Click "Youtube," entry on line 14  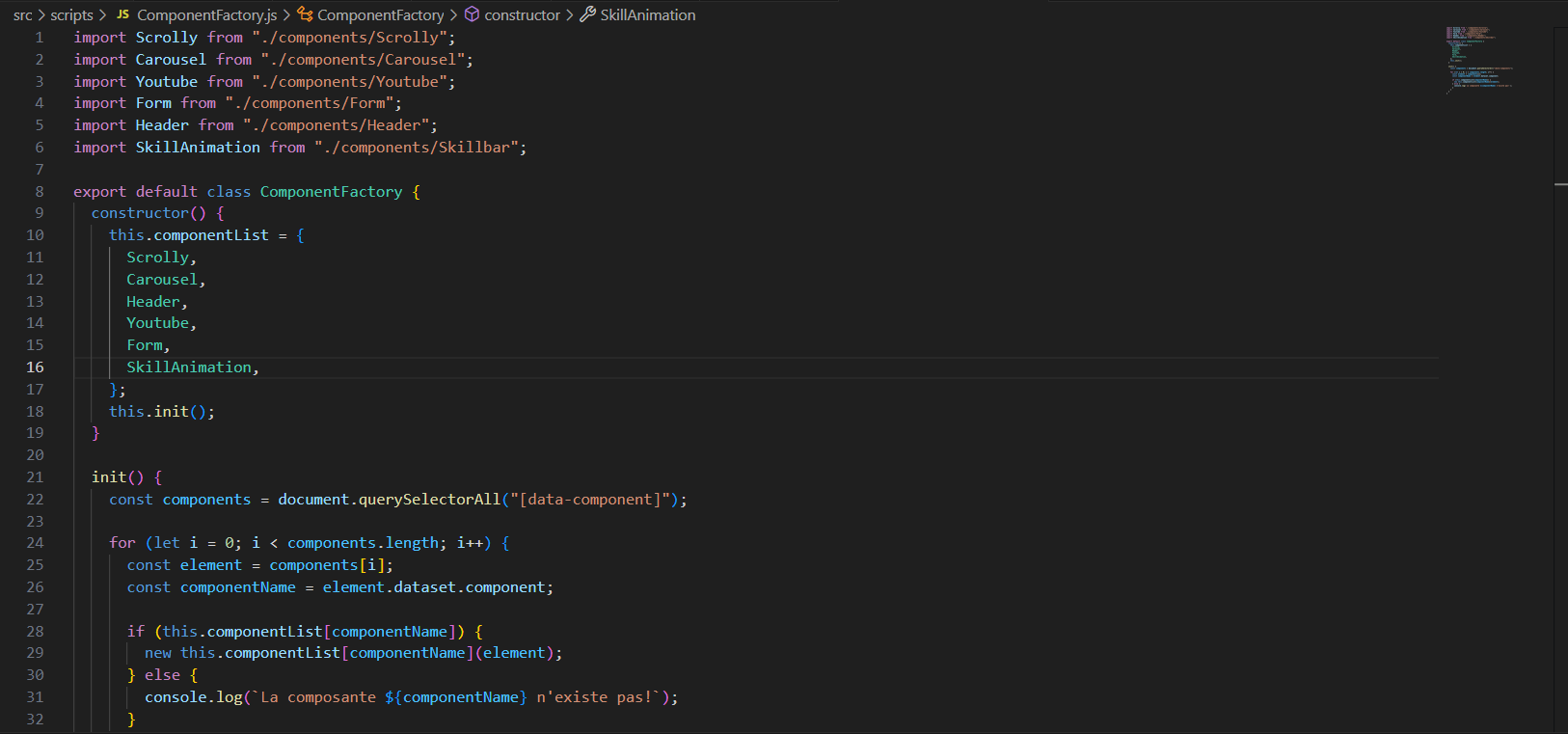pos(162,323)
